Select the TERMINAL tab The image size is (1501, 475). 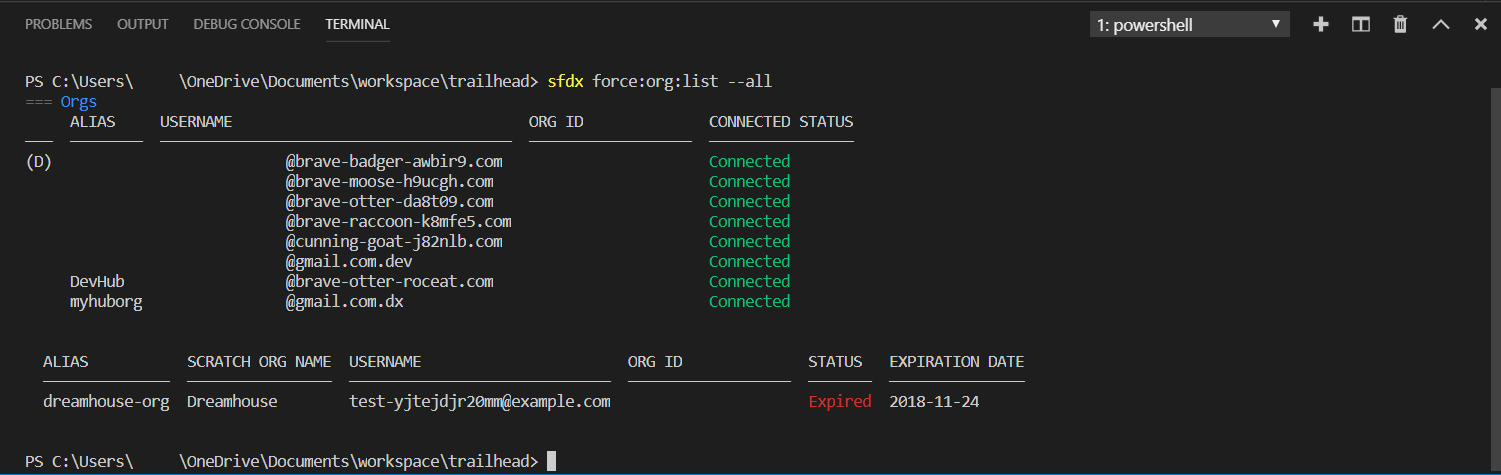point(357,24)
